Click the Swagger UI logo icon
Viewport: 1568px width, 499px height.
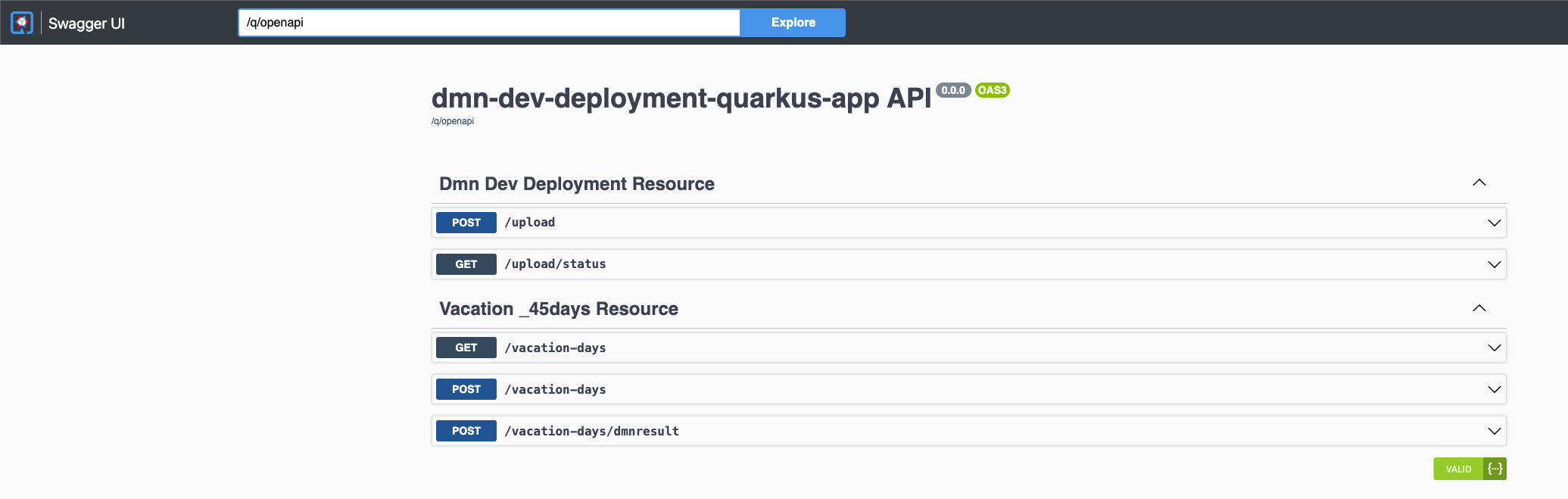click(x=22, y=23)
